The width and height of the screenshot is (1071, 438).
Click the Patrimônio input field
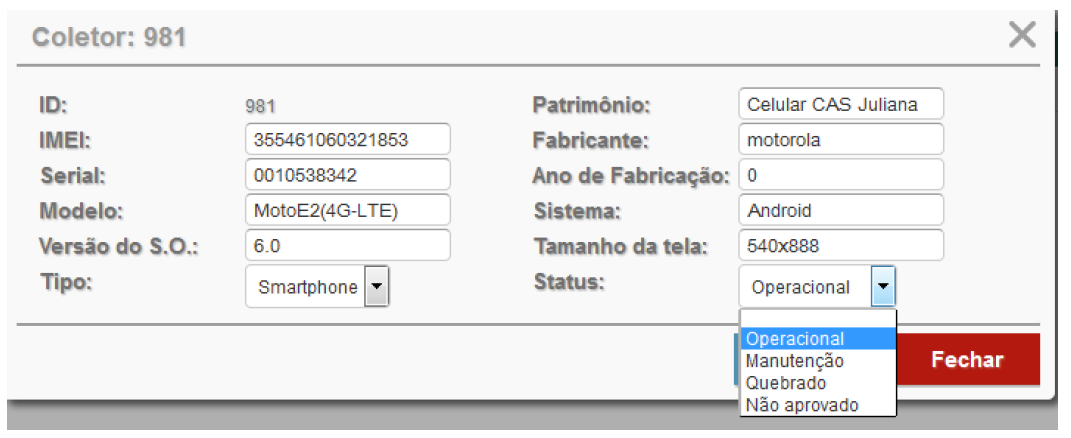tap(841, 104)
